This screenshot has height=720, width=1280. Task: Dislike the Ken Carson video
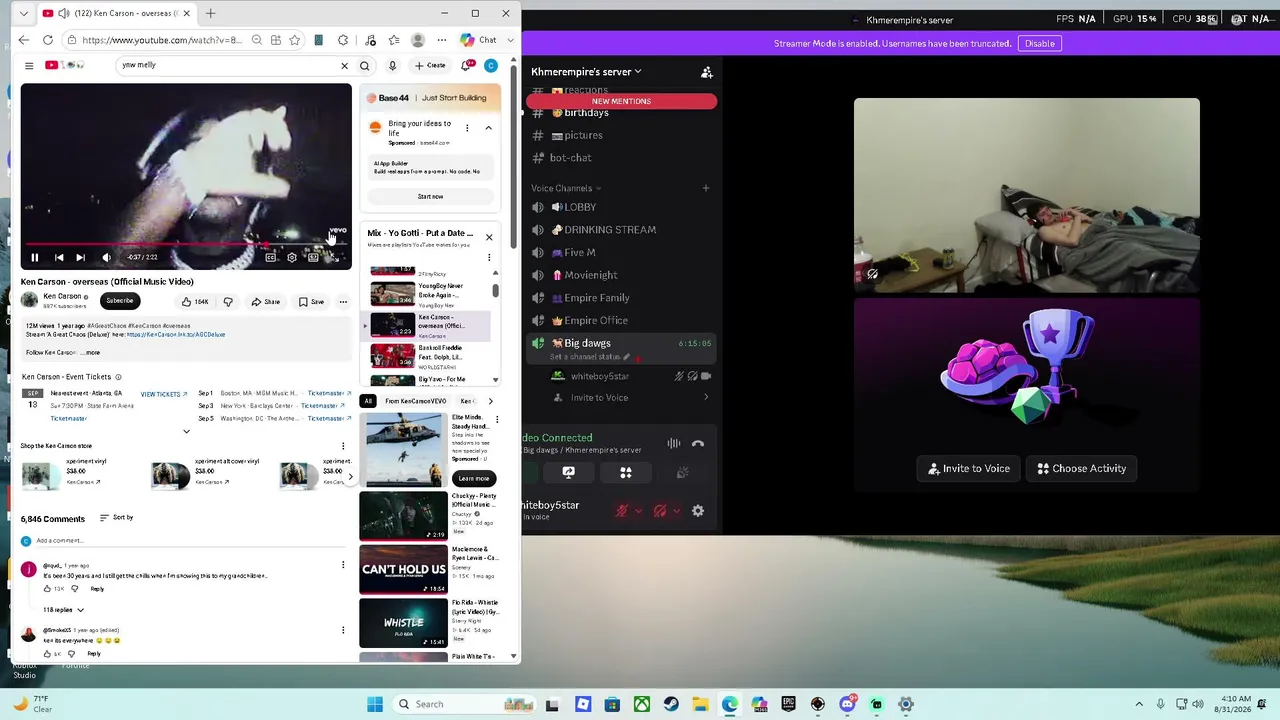228,302
